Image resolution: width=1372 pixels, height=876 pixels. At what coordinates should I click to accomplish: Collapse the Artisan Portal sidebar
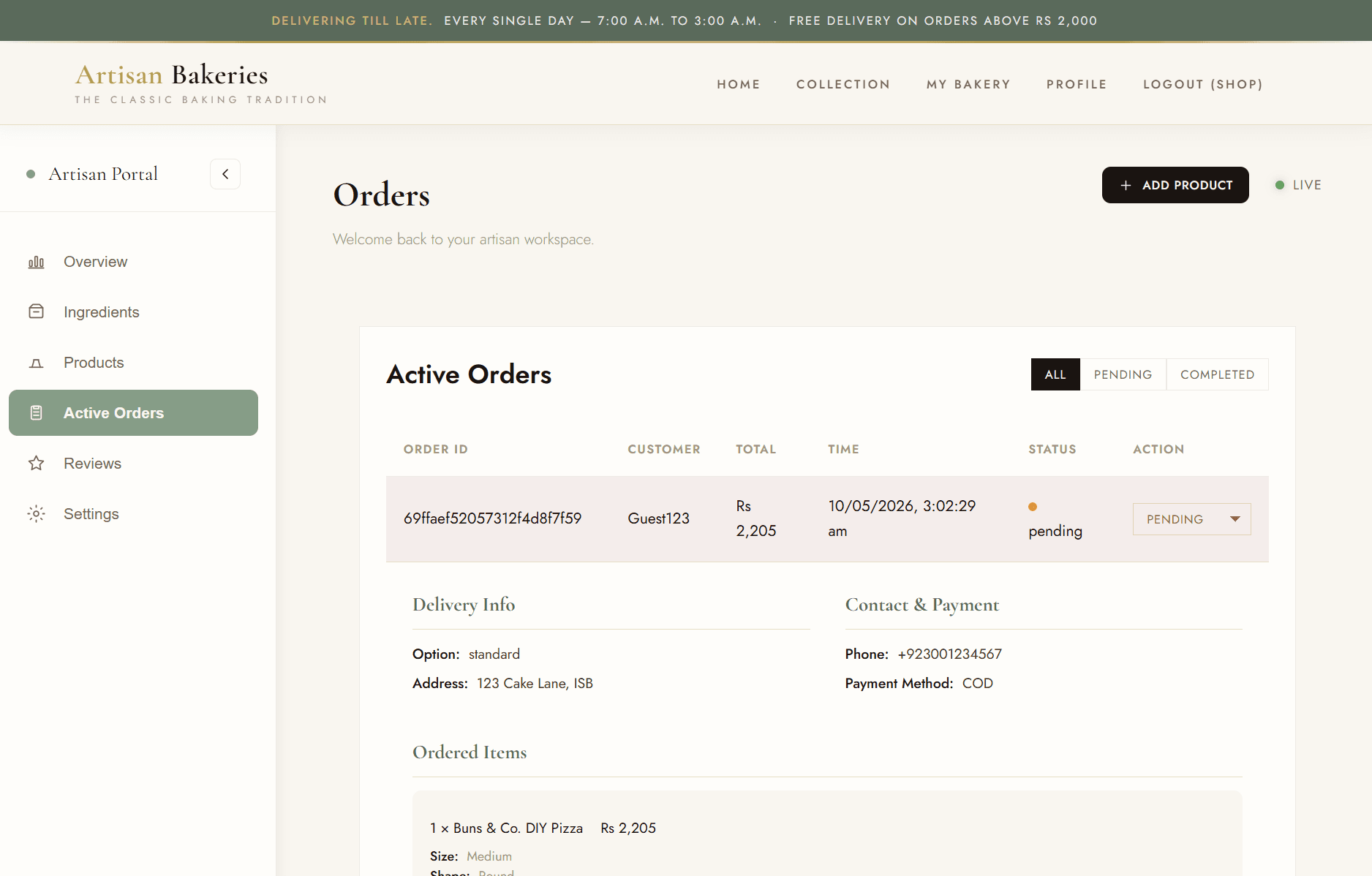(225, 174)
